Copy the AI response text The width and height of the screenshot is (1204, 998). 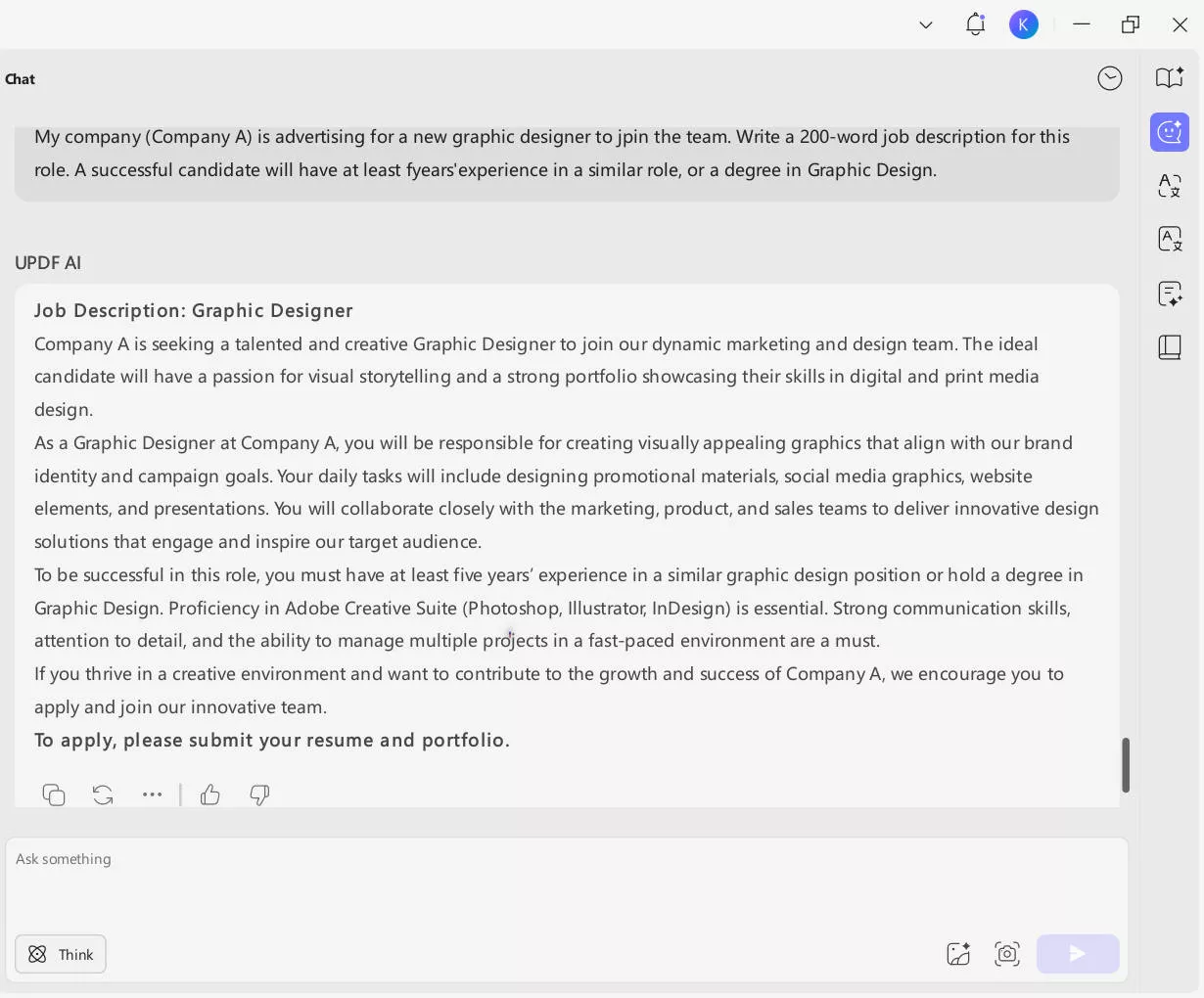point(54,794)
